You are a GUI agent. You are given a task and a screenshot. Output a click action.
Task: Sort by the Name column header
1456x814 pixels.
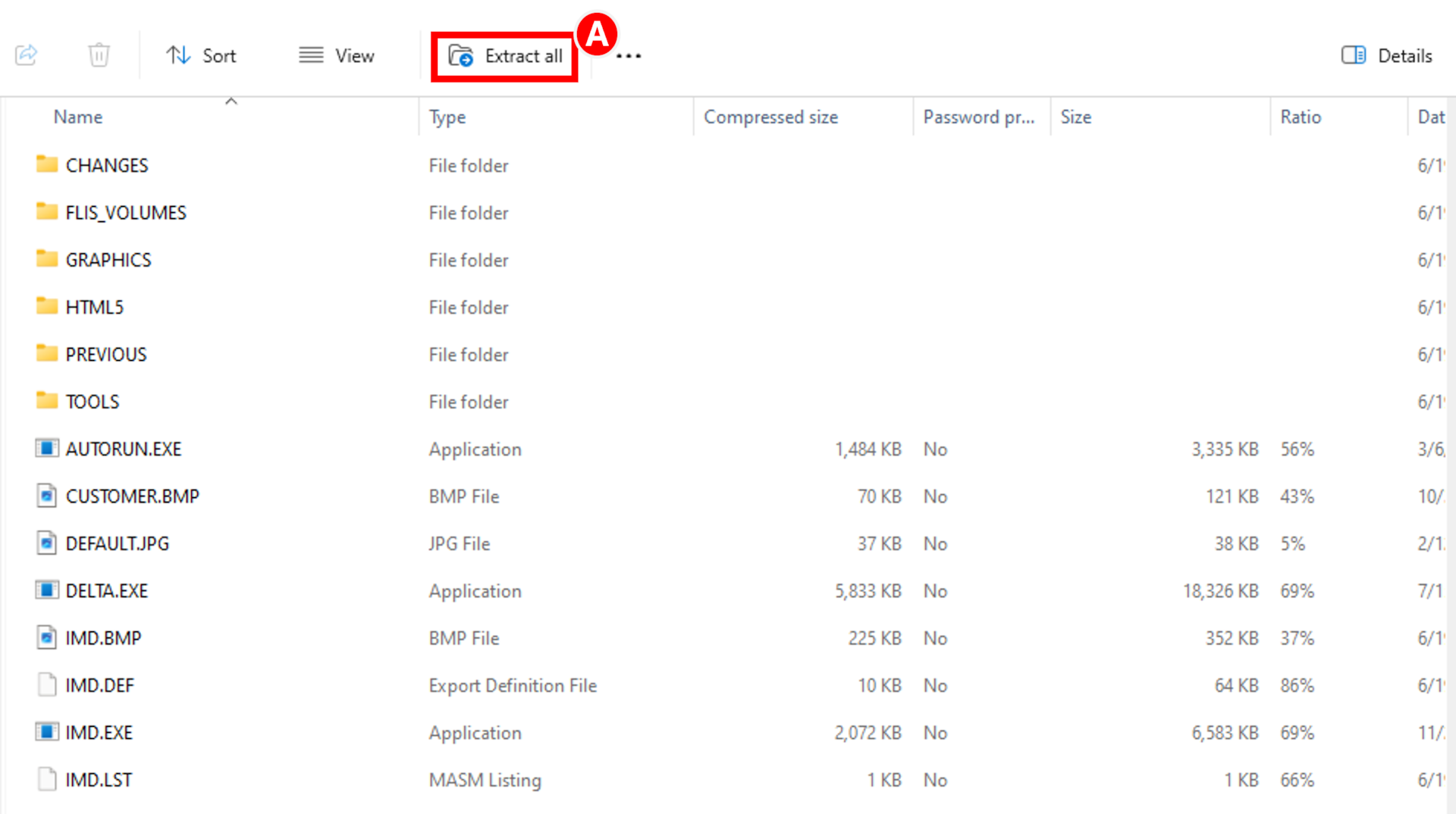pos(78,117)
